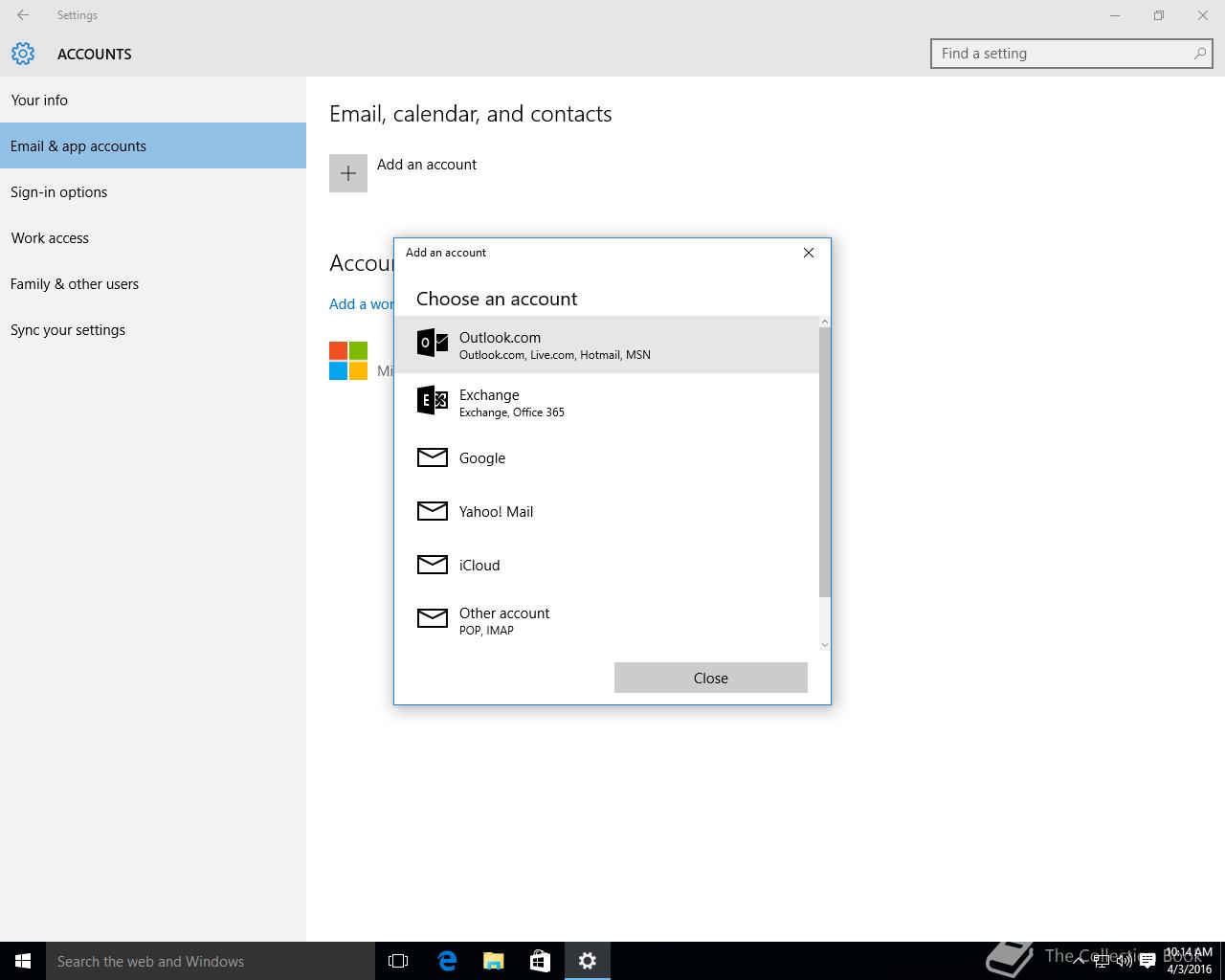Viewport: 1225px width, 980px height.
Task: Click the Yahoo! Mail envelope icon
Action: point(433,511)
